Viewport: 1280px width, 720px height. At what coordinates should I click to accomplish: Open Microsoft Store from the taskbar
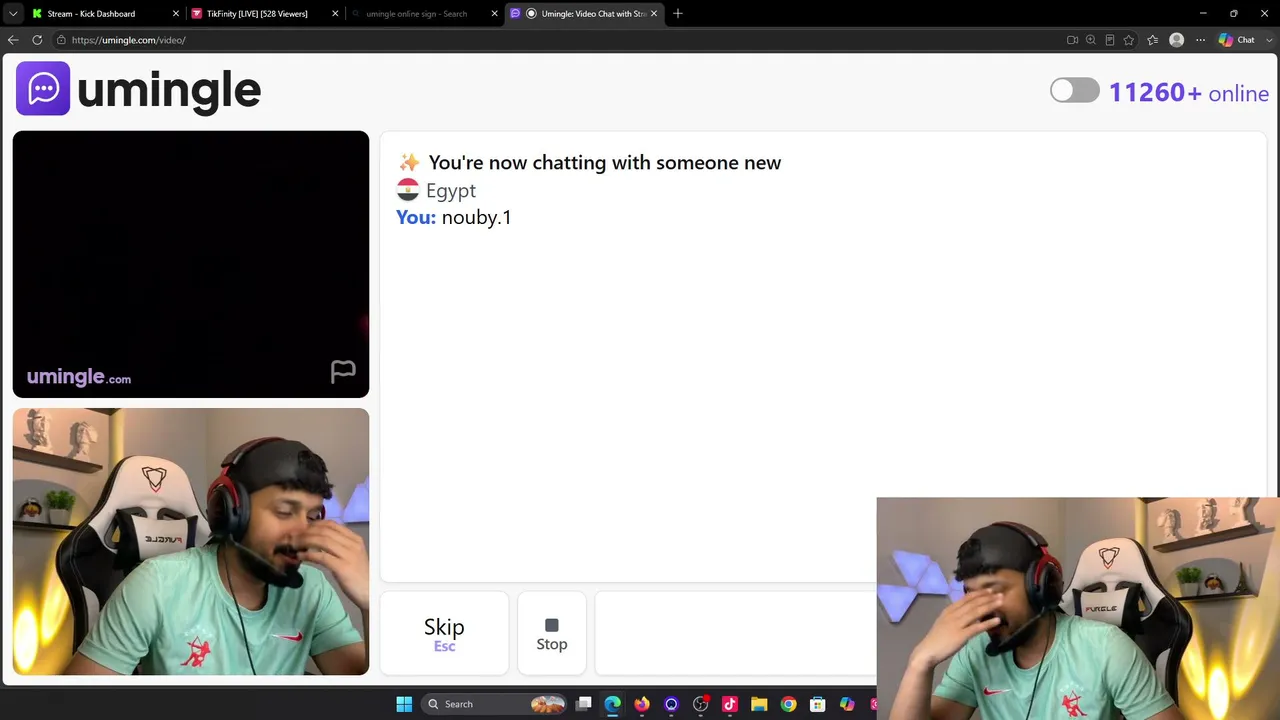[x=818, y=704]
